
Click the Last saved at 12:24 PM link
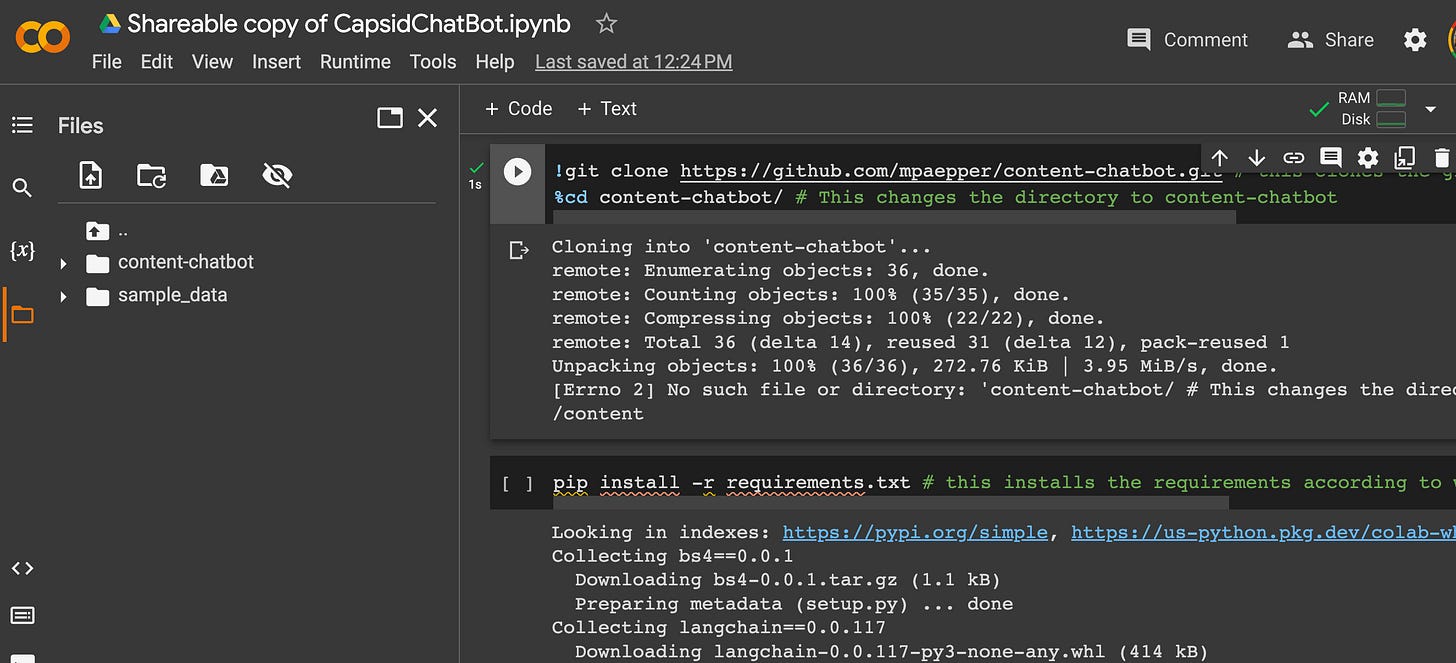[x=633, y=62]
